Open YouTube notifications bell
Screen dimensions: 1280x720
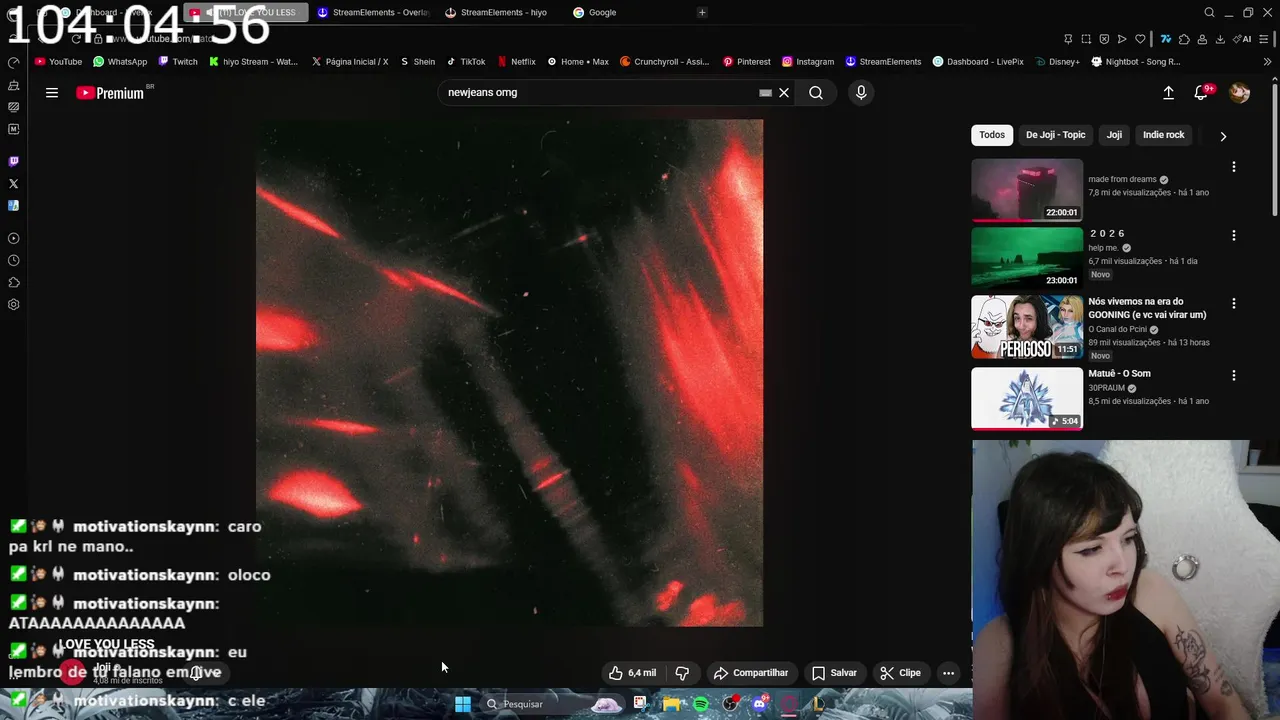click(1202, 93)
